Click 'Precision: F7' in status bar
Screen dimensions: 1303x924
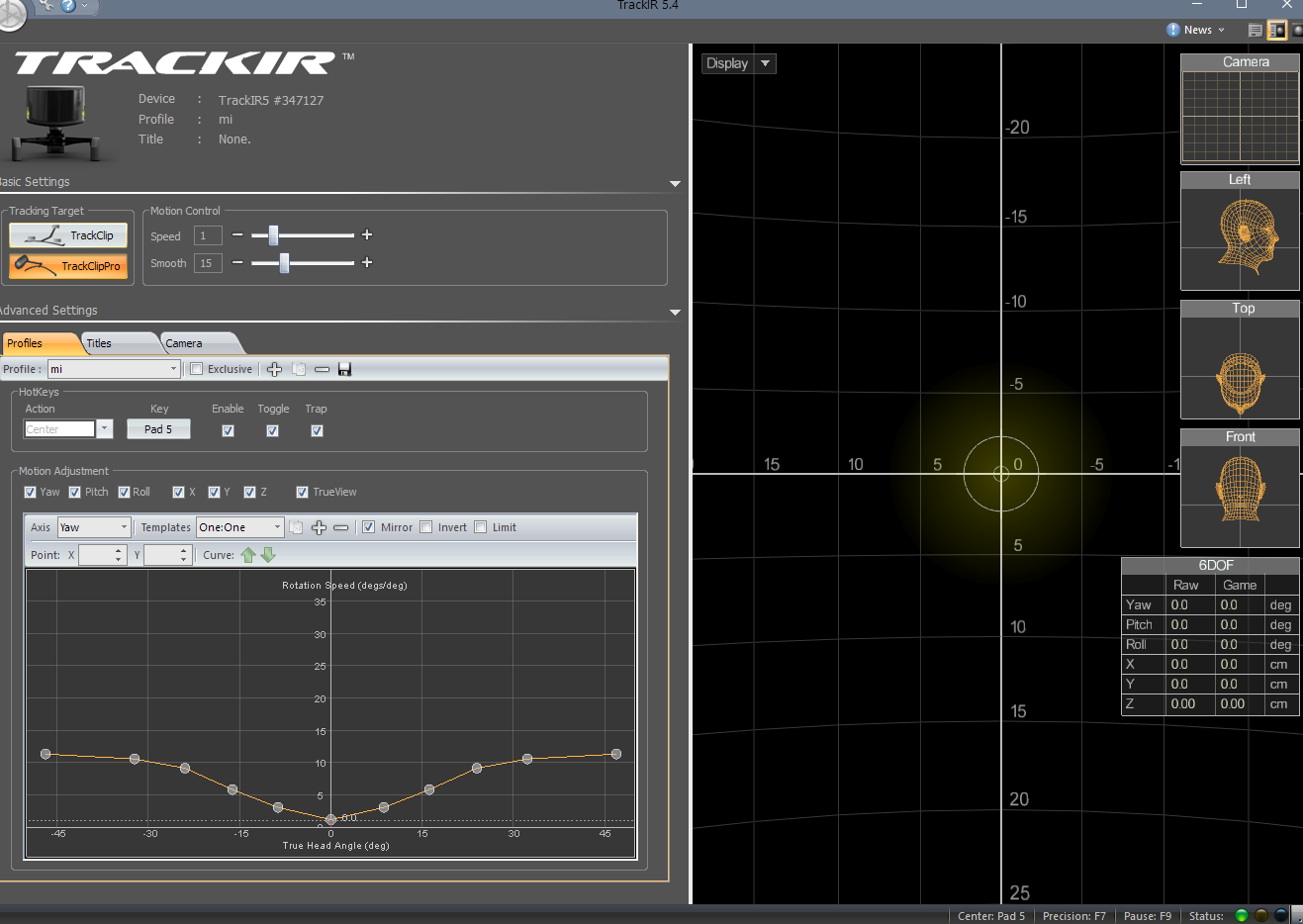tap(1074, 916)
